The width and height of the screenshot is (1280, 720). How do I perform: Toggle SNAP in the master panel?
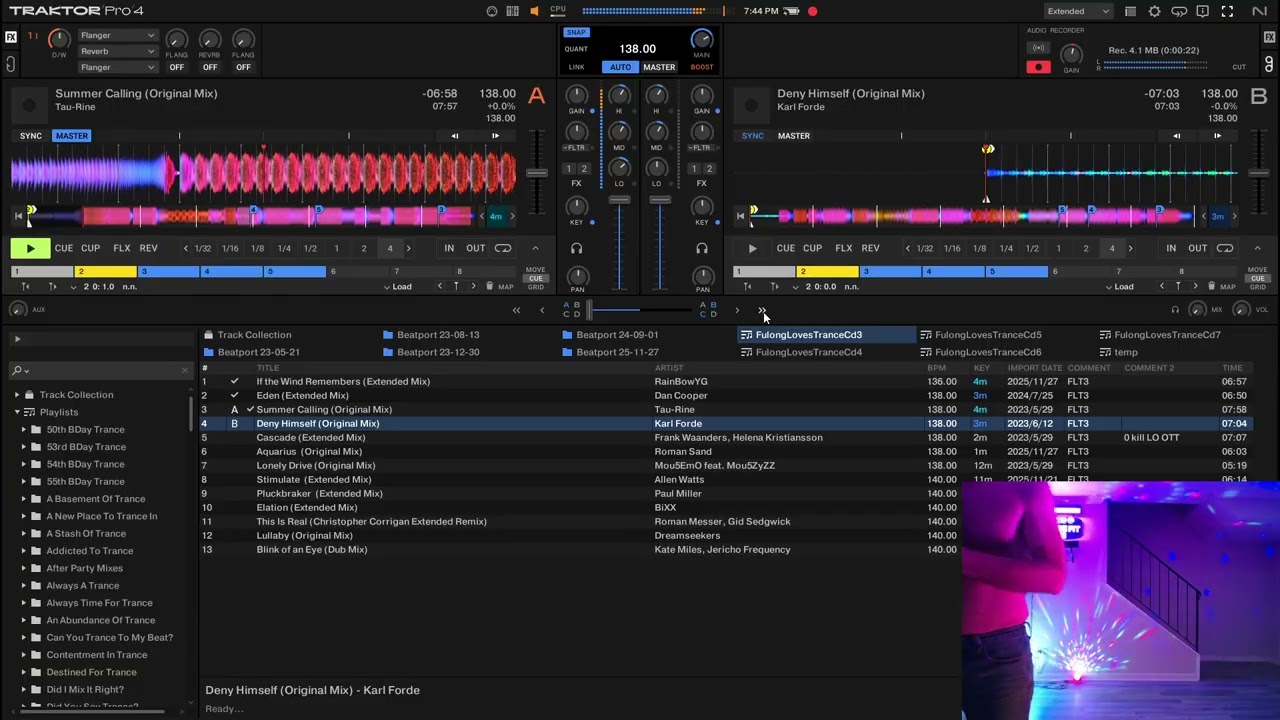click(576, 32)
